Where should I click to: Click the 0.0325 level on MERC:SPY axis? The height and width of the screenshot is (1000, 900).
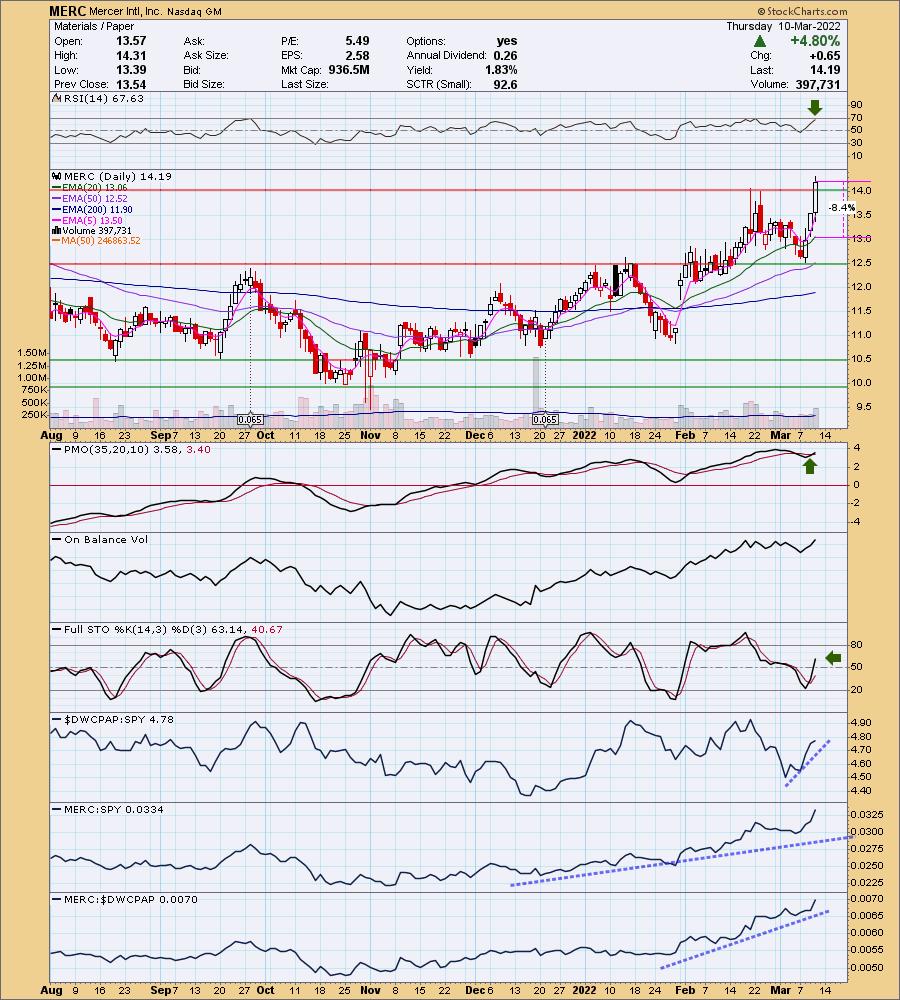(867, 815)
